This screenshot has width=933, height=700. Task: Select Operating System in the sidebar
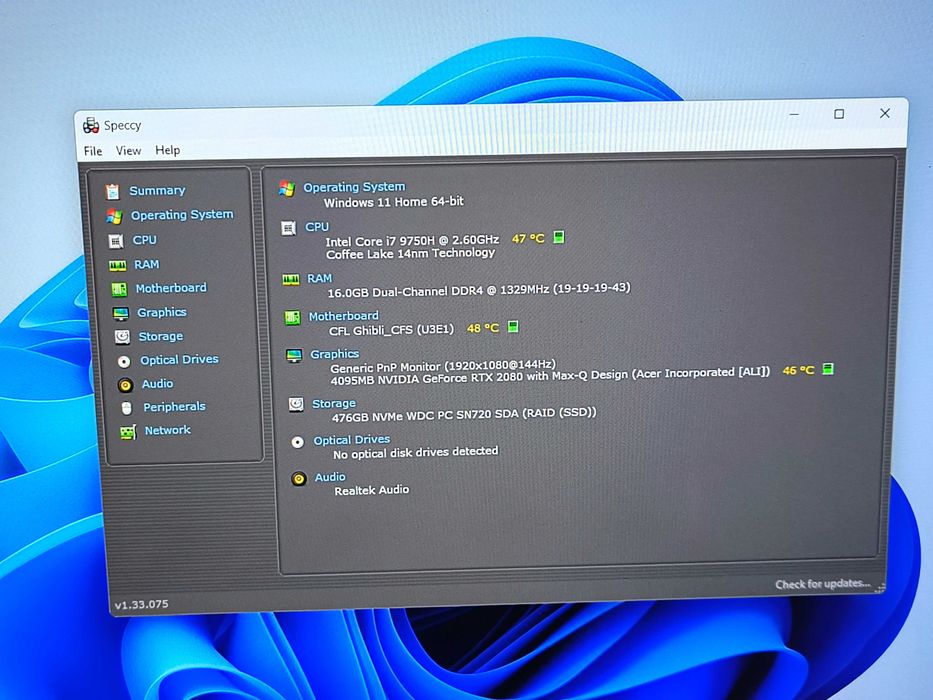pos(182,214)
